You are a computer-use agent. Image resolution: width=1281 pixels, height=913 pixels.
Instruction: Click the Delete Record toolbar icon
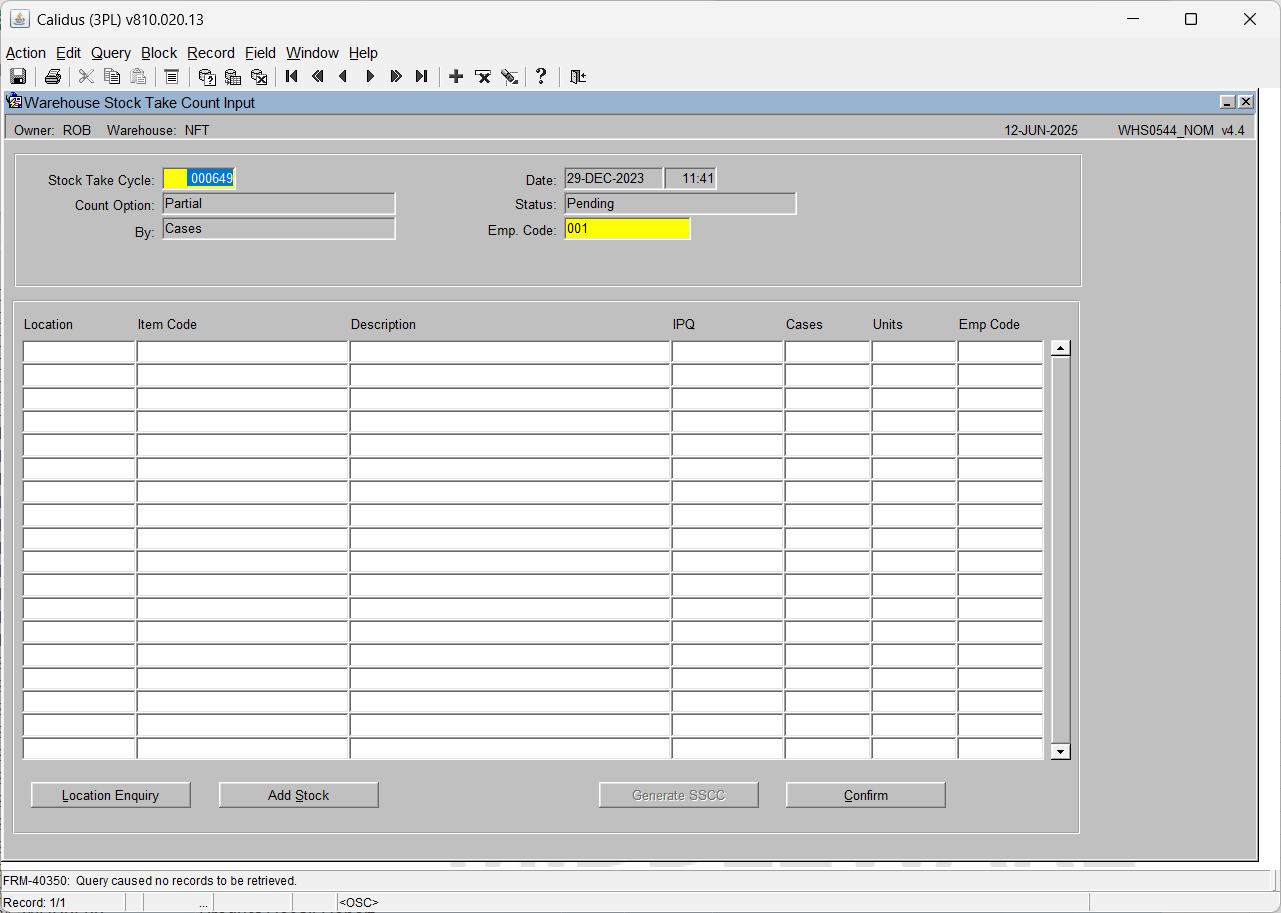(x=483, y=77)
